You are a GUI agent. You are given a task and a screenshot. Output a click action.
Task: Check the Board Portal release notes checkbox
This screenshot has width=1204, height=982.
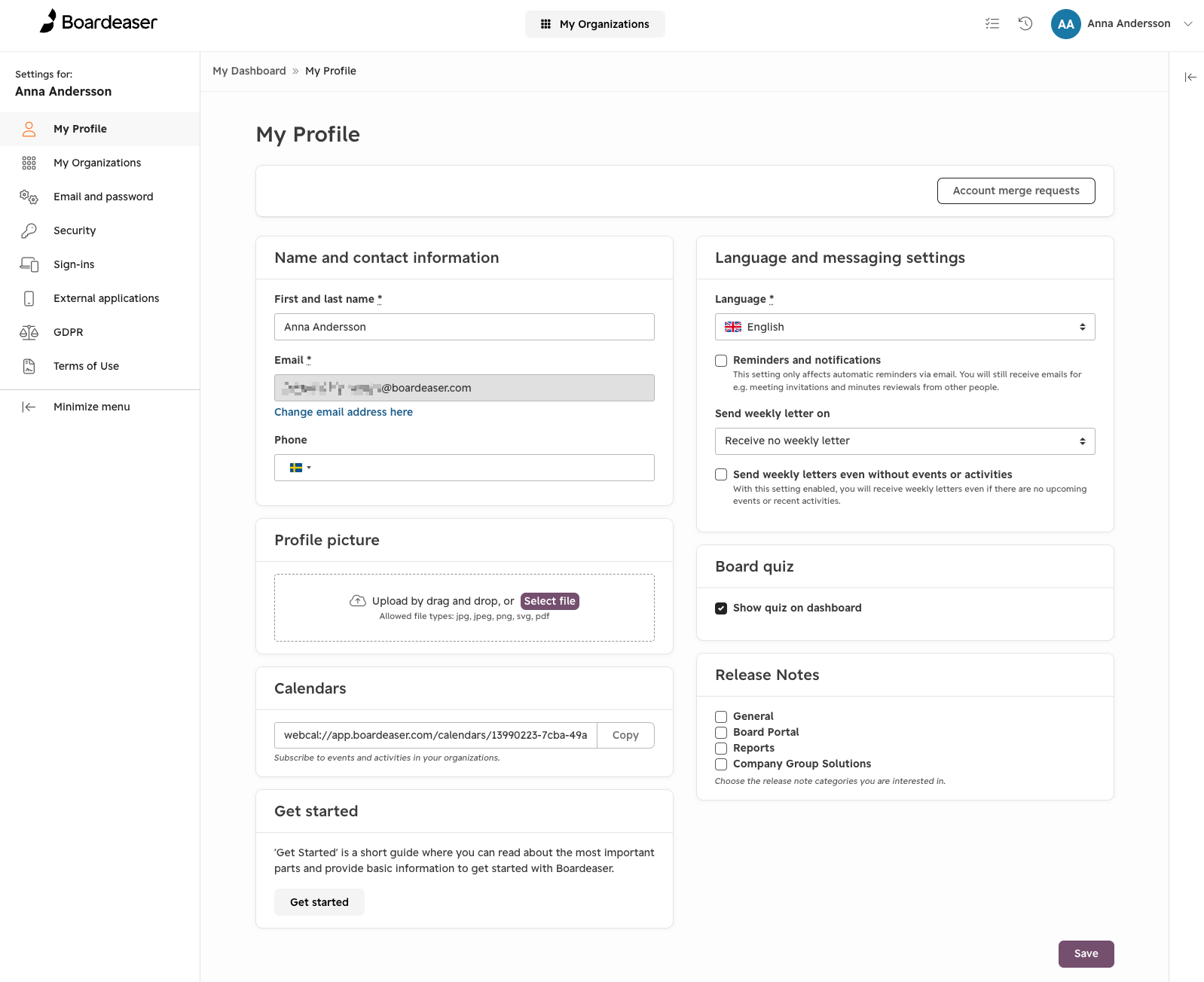(x=721, y=732)
